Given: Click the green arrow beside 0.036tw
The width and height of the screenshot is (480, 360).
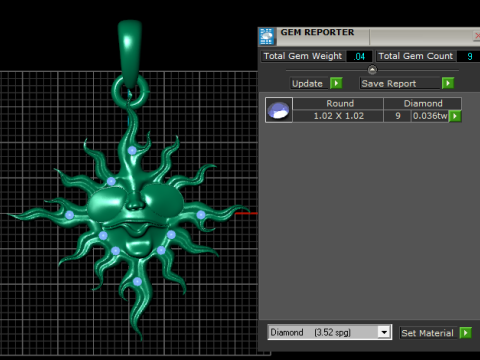Looking at the screenshot, I should pyautogui.click(x=455, y=116).
